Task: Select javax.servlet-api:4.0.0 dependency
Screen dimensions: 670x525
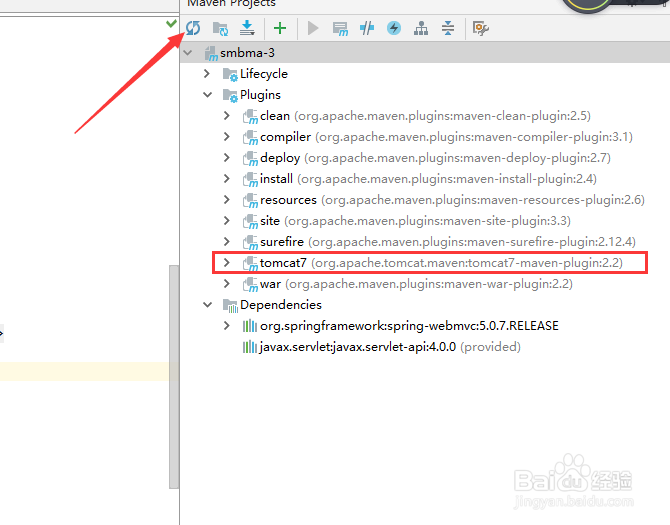Action: click(x=390, y=347)
